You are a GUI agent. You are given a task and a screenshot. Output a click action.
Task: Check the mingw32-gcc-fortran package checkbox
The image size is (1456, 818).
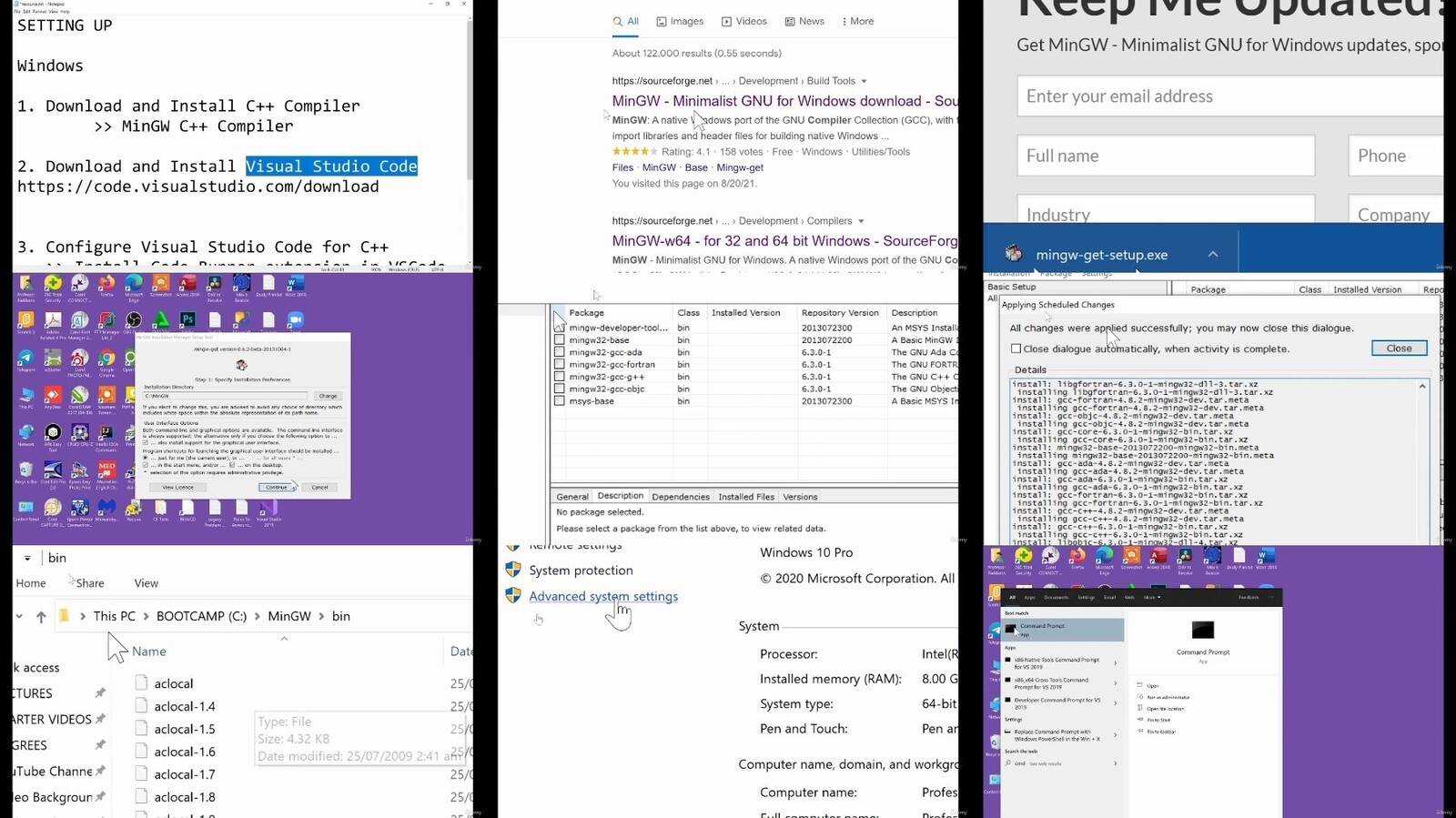click(x=560, y=364)
